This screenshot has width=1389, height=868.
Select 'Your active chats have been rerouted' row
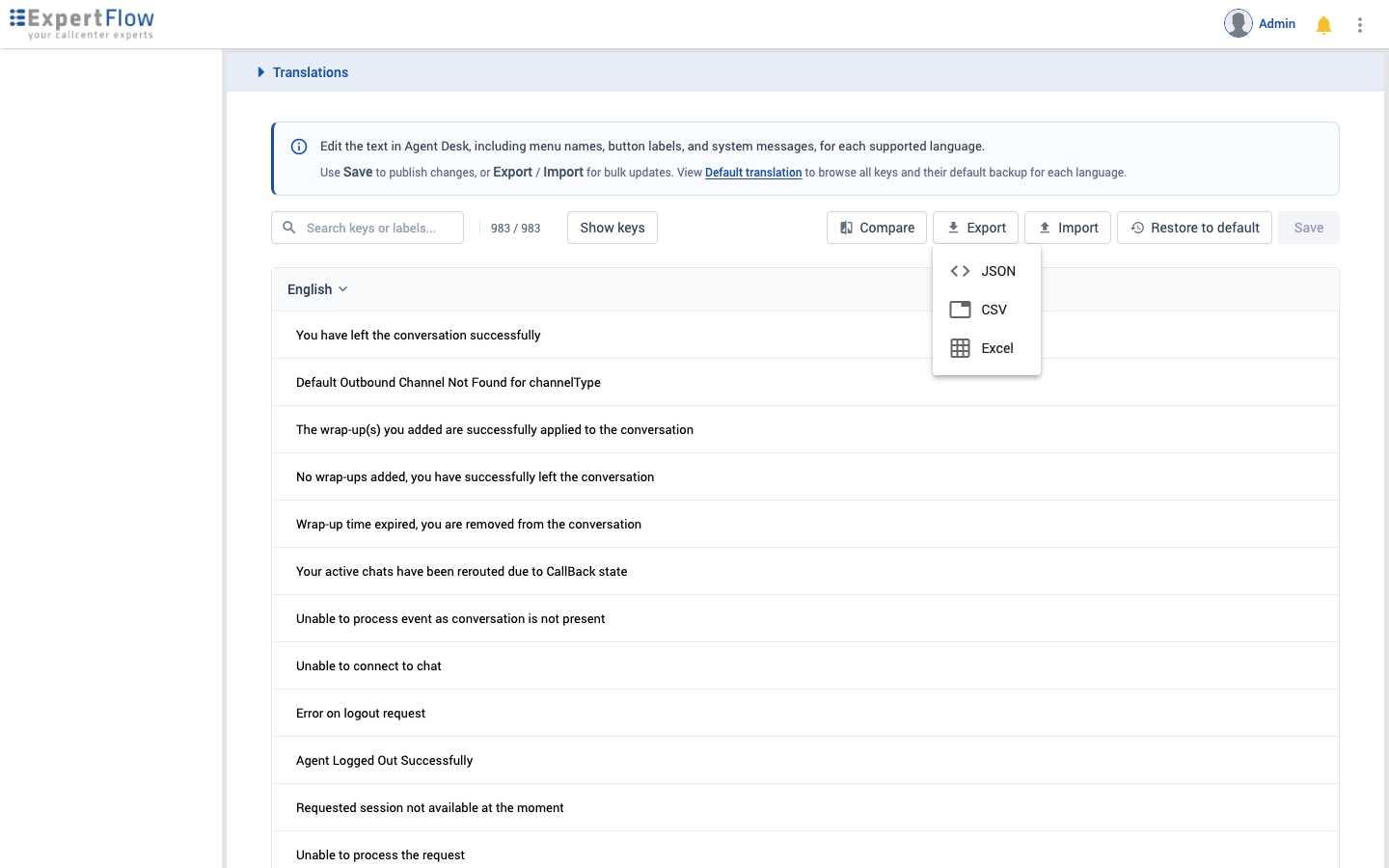pyautogui.click(x=805, y=571)
